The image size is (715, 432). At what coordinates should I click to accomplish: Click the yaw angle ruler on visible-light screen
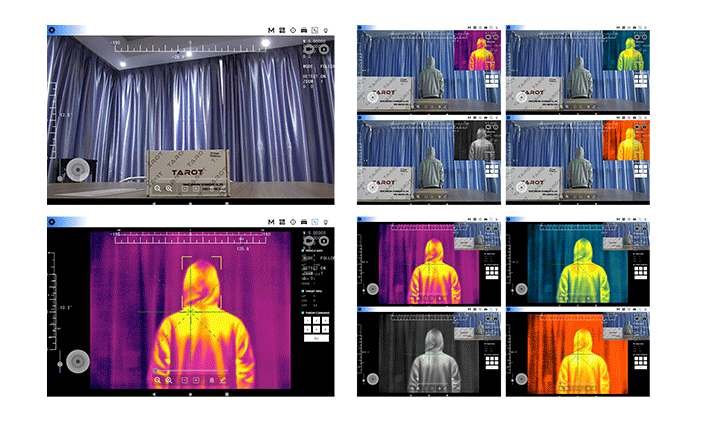tap(190, 47)
